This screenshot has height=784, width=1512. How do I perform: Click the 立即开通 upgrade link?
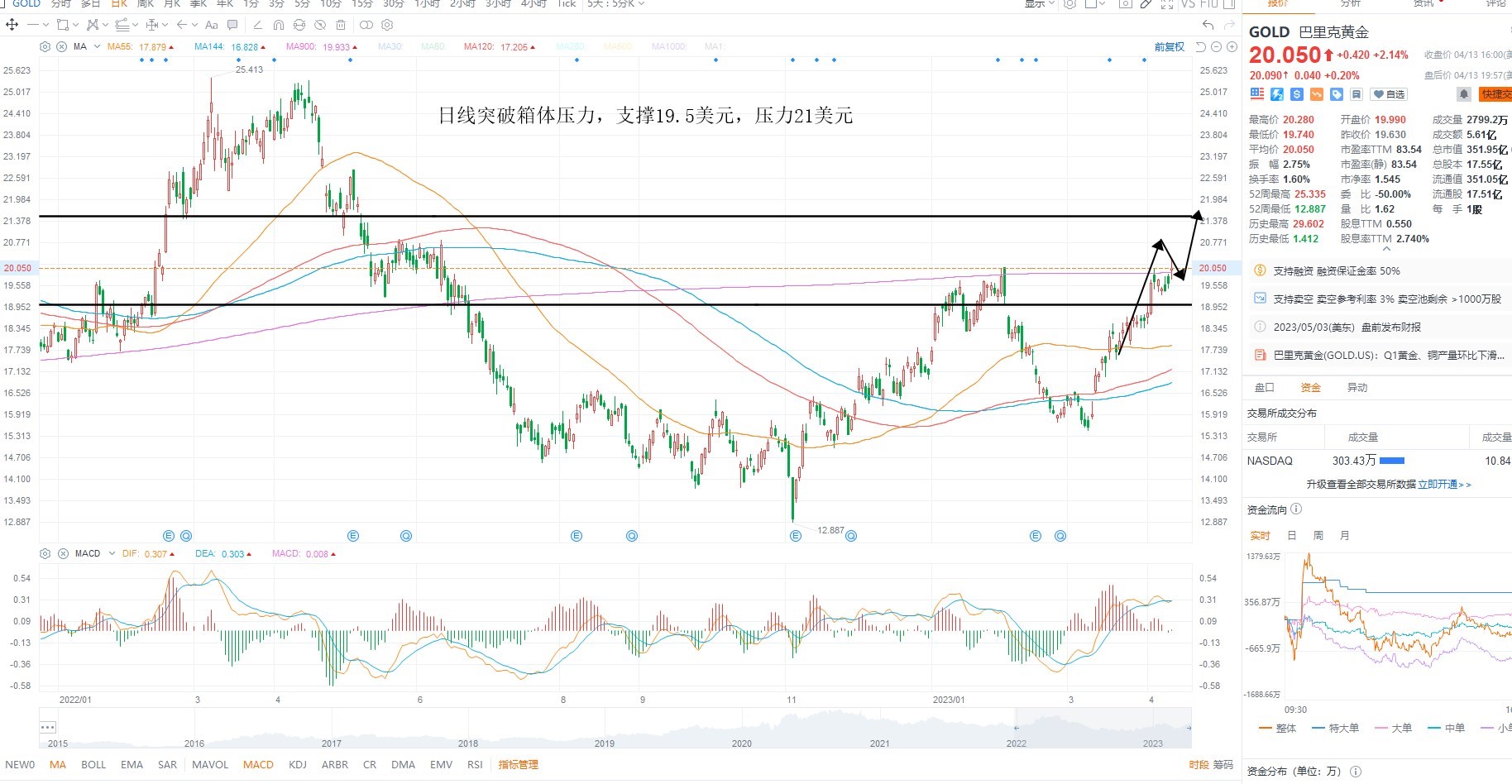(1444, 484)
